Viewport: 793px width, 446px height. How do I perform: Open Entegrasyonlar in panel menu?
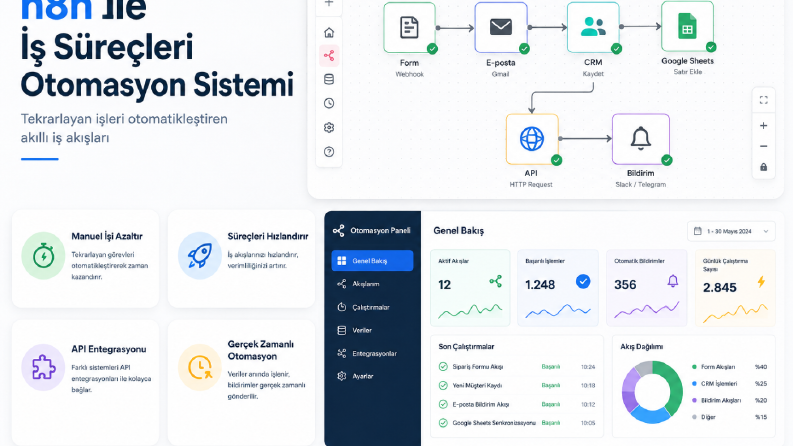point(372,353)
